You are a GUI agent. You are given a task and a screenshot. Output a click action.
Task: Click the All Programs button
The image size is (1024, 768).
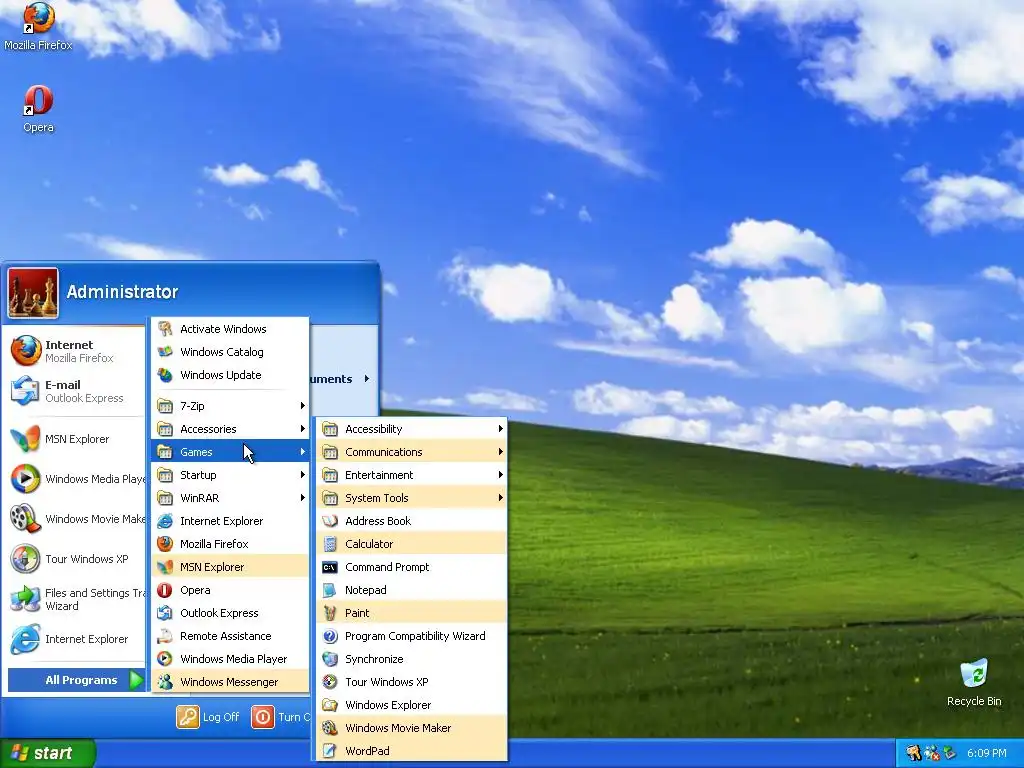point(76,680)
